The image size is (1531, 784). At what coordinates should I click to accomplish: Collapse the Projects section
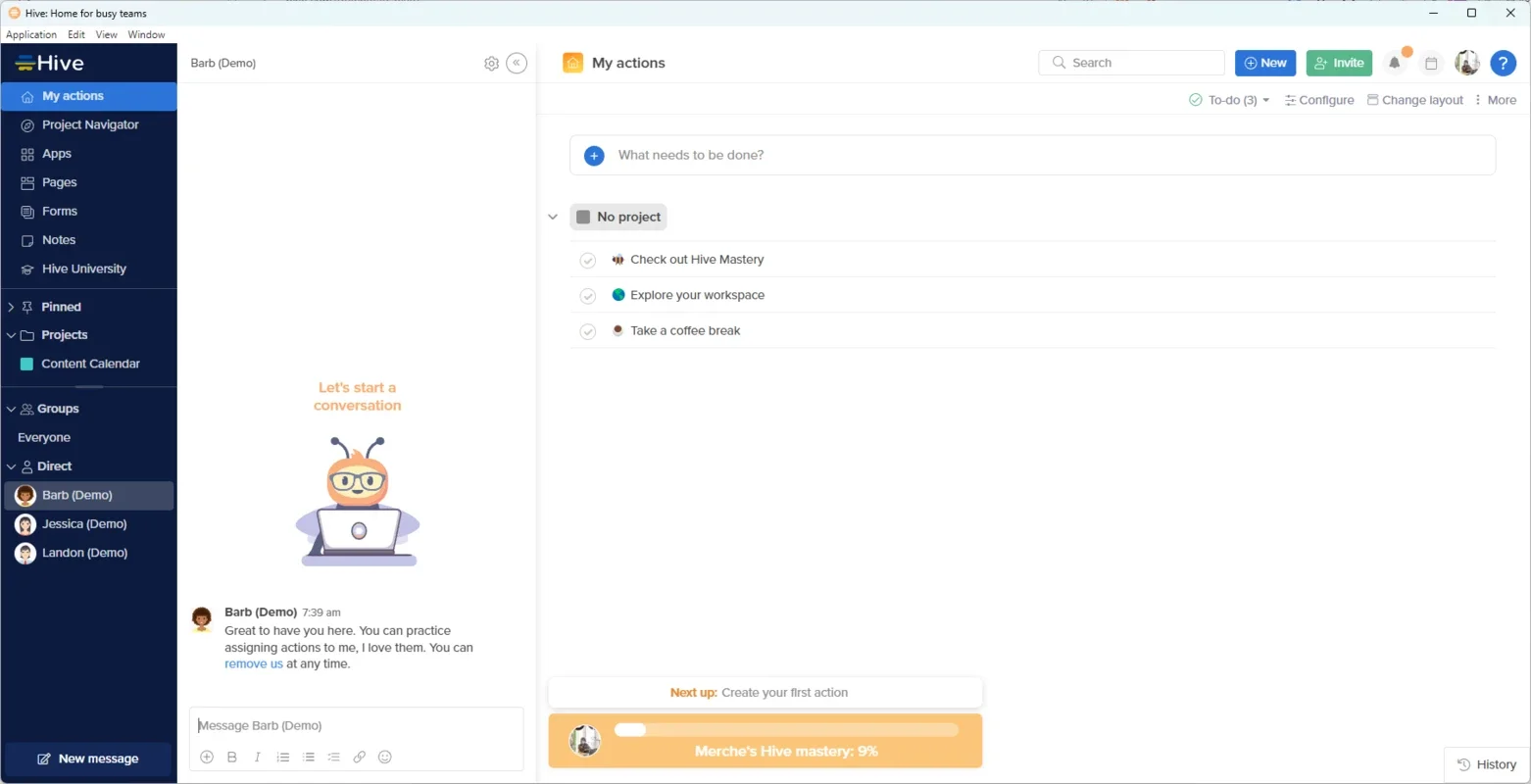pyautogui.click(x=11, y=335)
